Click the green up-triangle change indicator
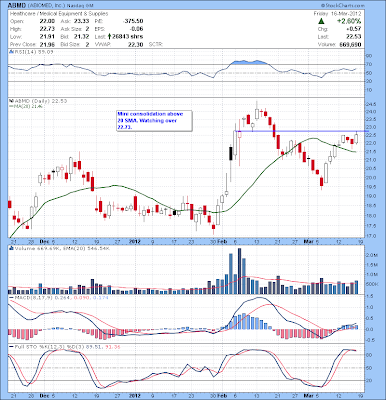This screenshot has width=386, height=400. [321, 21]
